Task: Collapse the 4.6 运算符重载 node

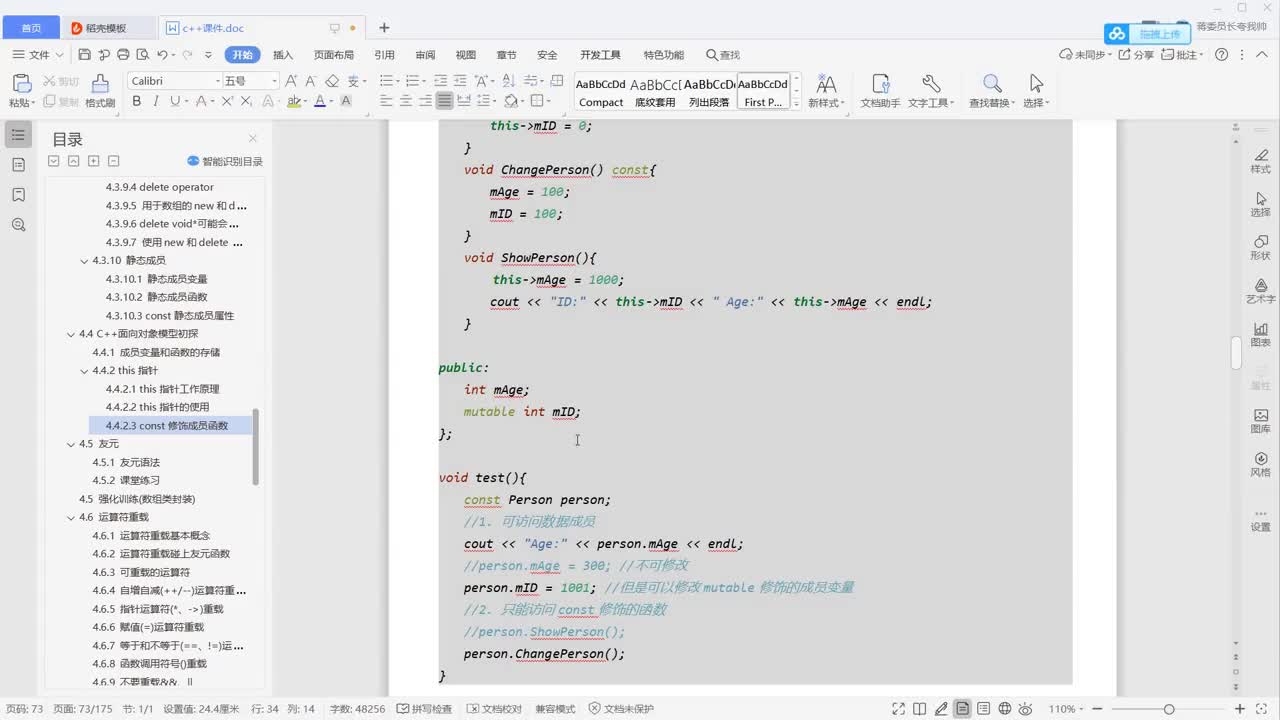Action: pos(70,517)
